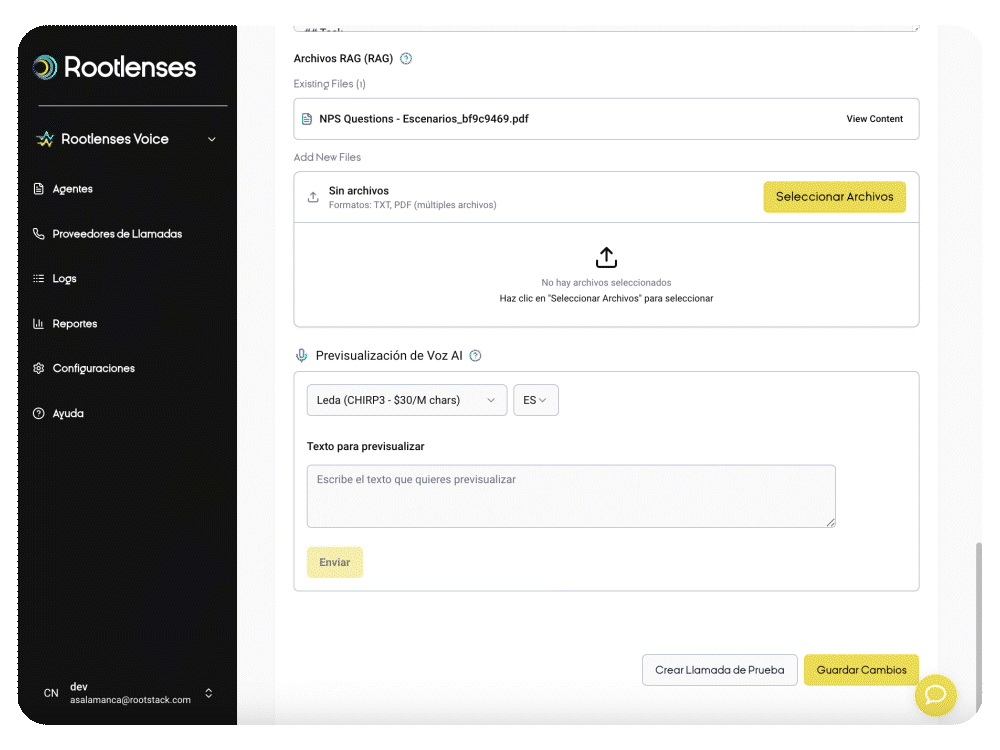Click the large upload icon in drop area
This screenshot has height=750, width=1000.
606,258
